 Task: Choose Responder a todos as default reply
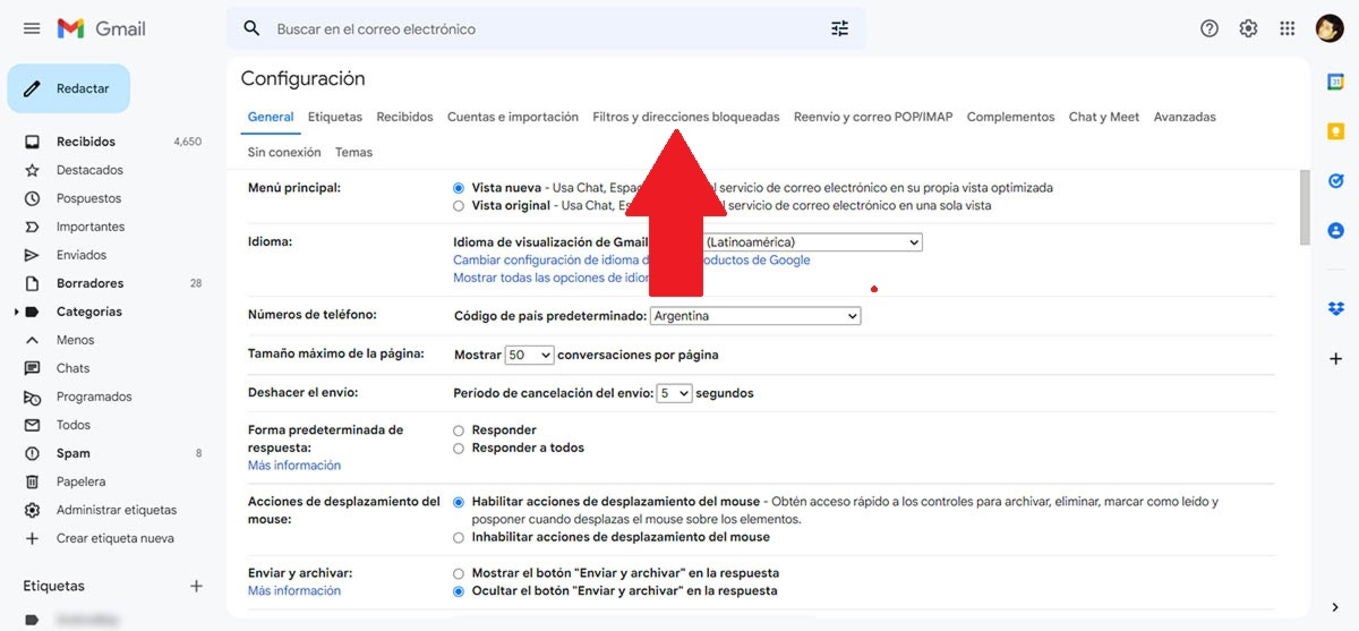(458, 447)
